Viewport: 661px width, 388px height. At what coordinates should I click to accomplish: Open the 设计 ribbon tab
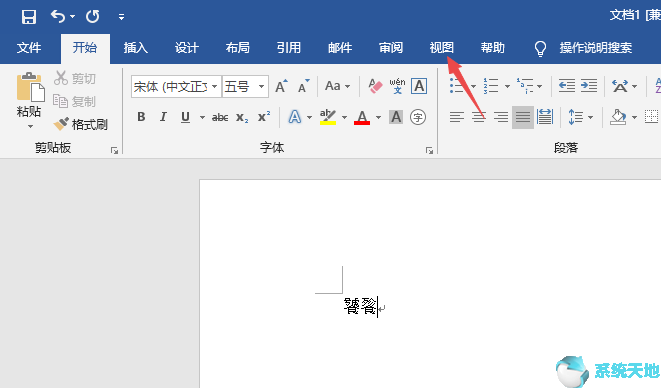click(187, 48)
